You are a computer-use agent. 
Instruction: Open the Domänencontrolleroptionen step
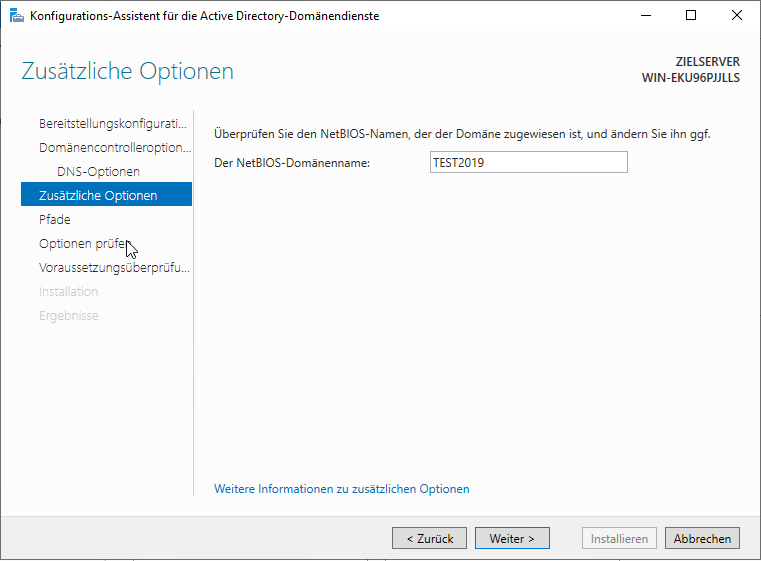click(115, 148)
